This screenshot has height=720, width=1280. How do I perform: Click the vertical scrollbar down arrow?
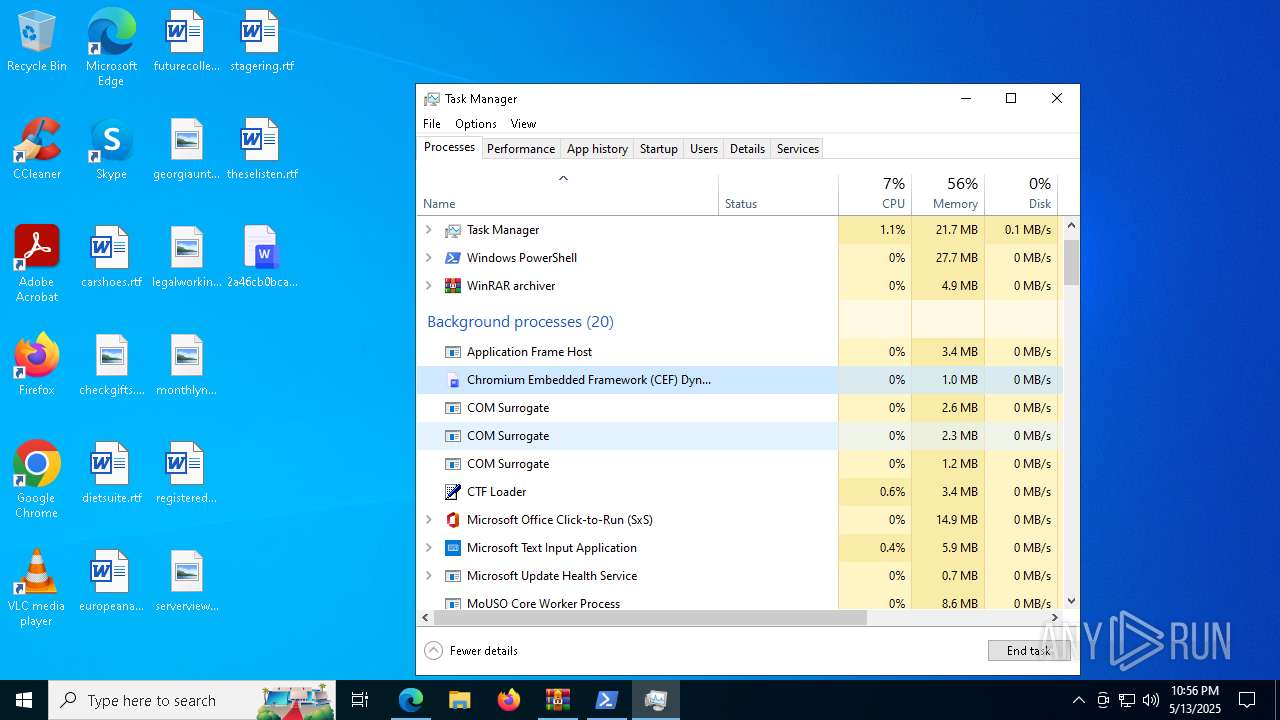[1071, 601]
